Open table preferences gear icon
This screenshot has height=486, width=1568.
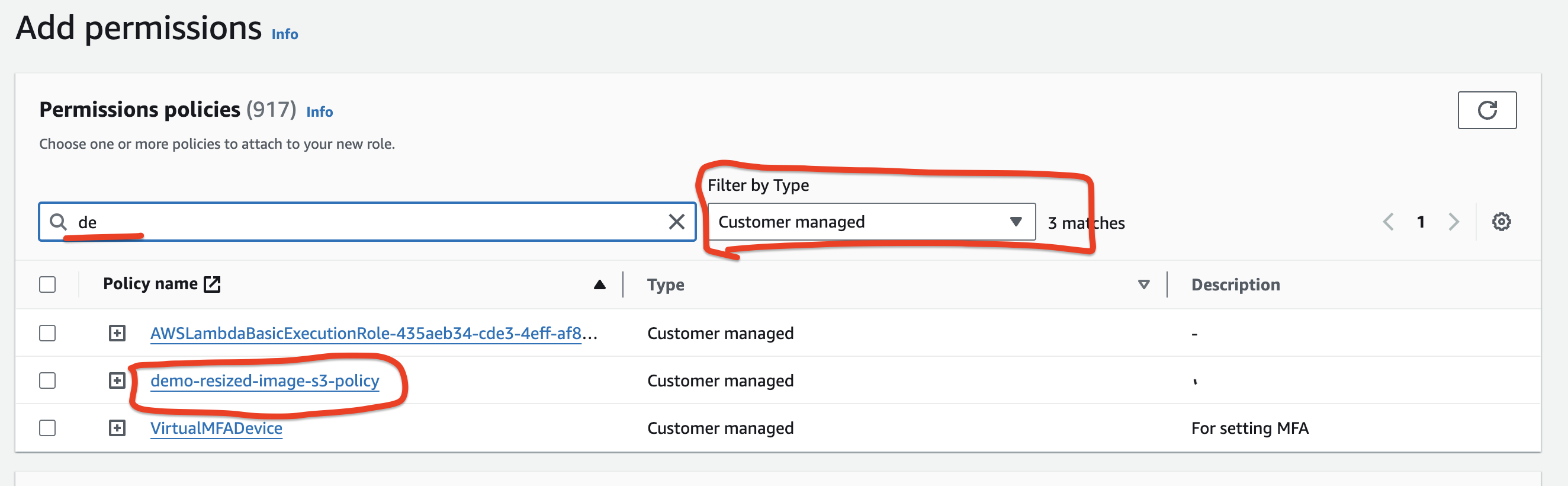(1501, 222)
